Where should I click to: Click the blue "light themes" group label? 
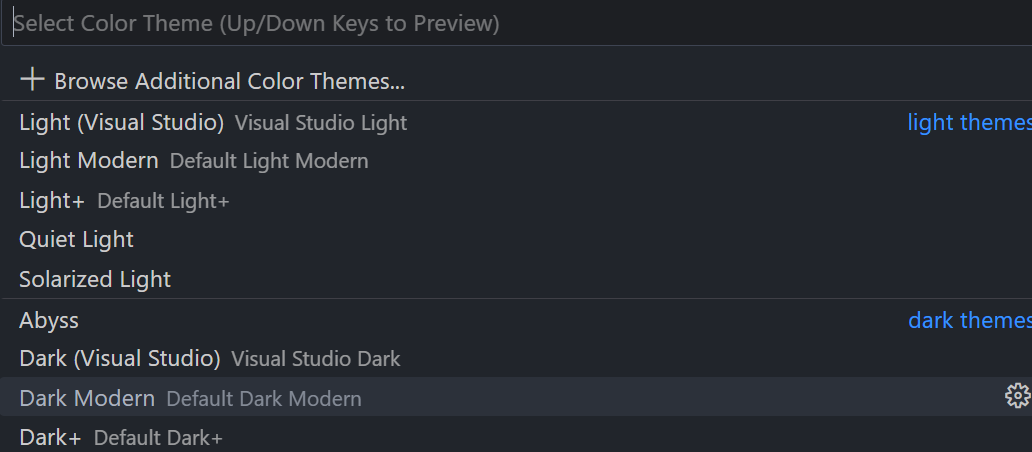point(968,123)
